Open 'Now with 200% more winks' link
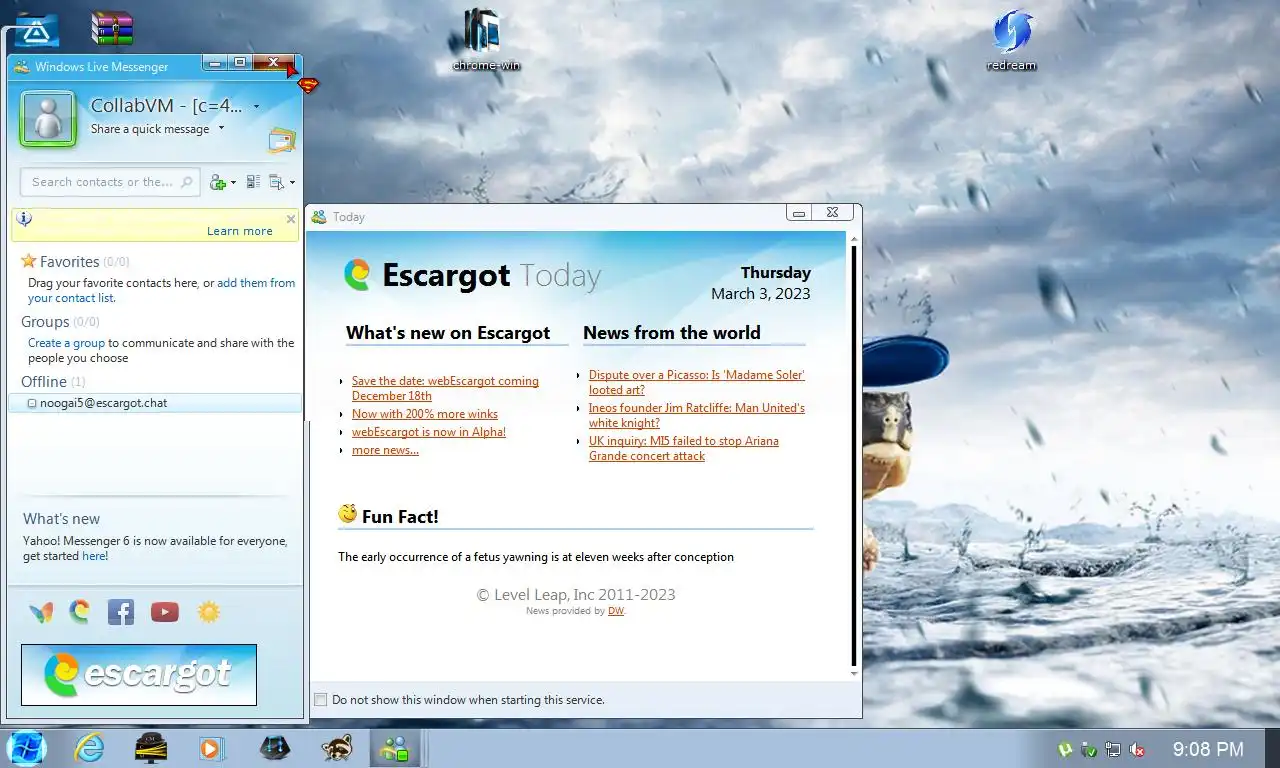 [425, 414]
